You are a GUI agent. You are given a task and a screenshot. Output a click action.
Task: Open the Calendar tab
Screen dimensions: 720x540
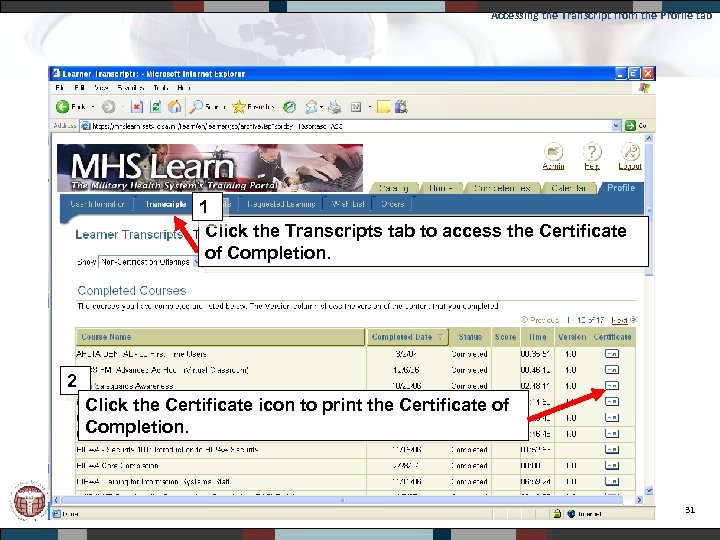[567, 188]
